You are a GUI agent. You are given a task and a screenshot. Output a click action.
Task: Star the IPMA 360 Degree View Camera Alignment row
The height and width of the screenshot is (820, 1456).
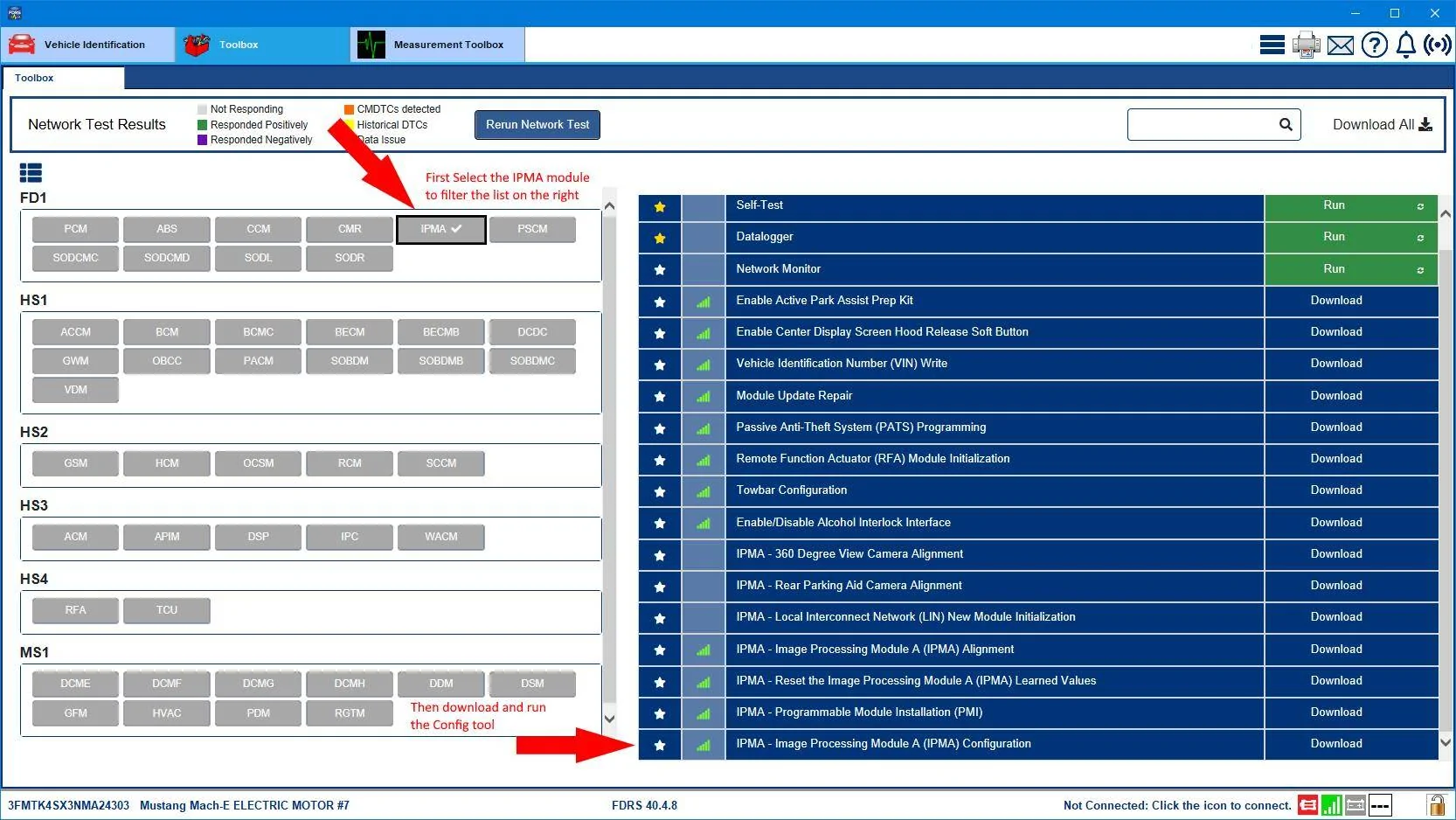660,555
